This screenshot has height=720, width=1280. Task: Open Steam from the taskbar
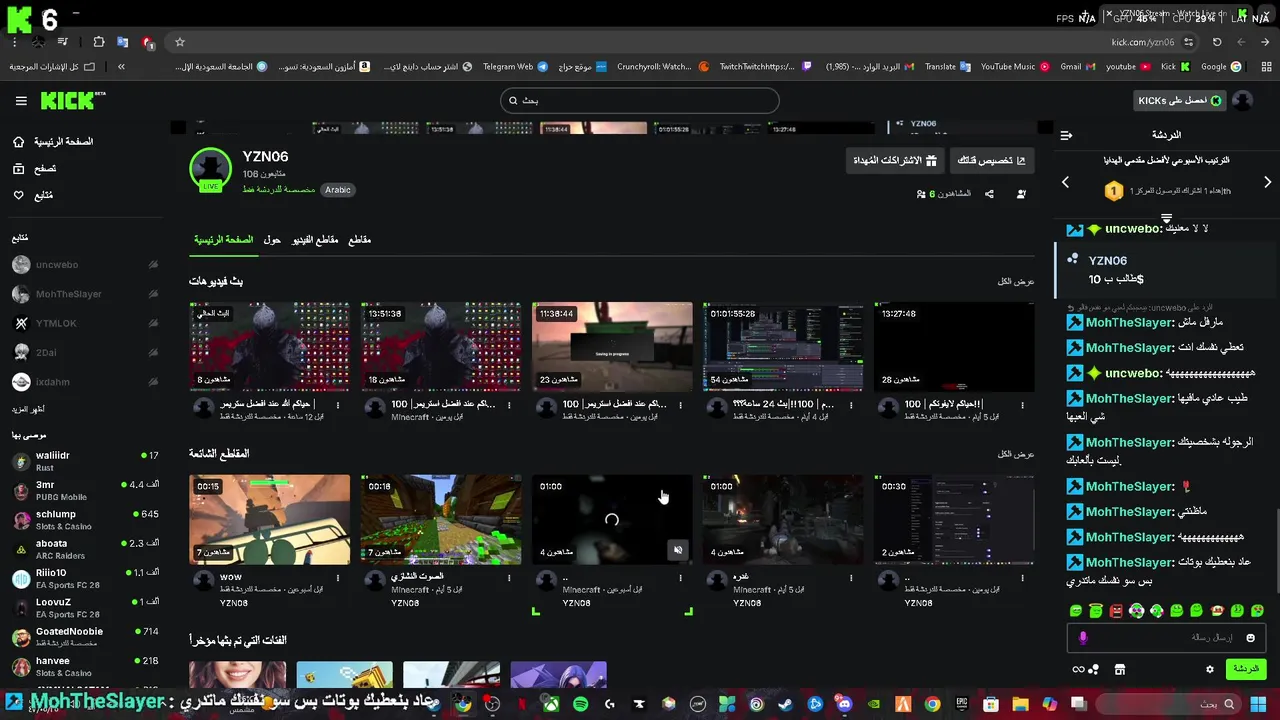coord(786,704)
